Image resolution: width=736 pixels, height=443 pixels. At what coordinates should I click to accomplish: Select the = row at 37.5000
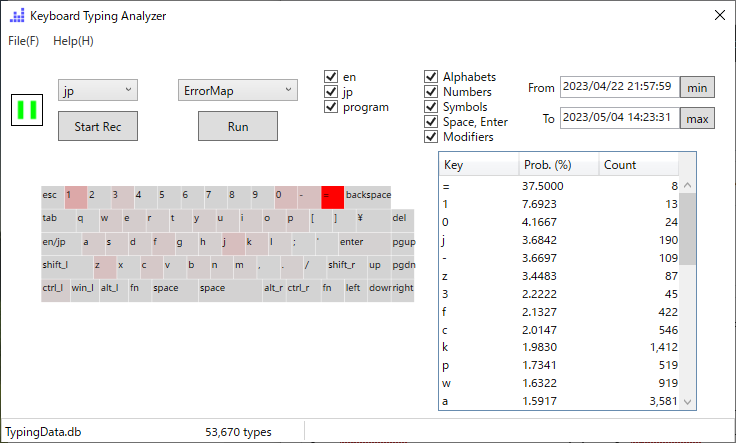(559, 186)
